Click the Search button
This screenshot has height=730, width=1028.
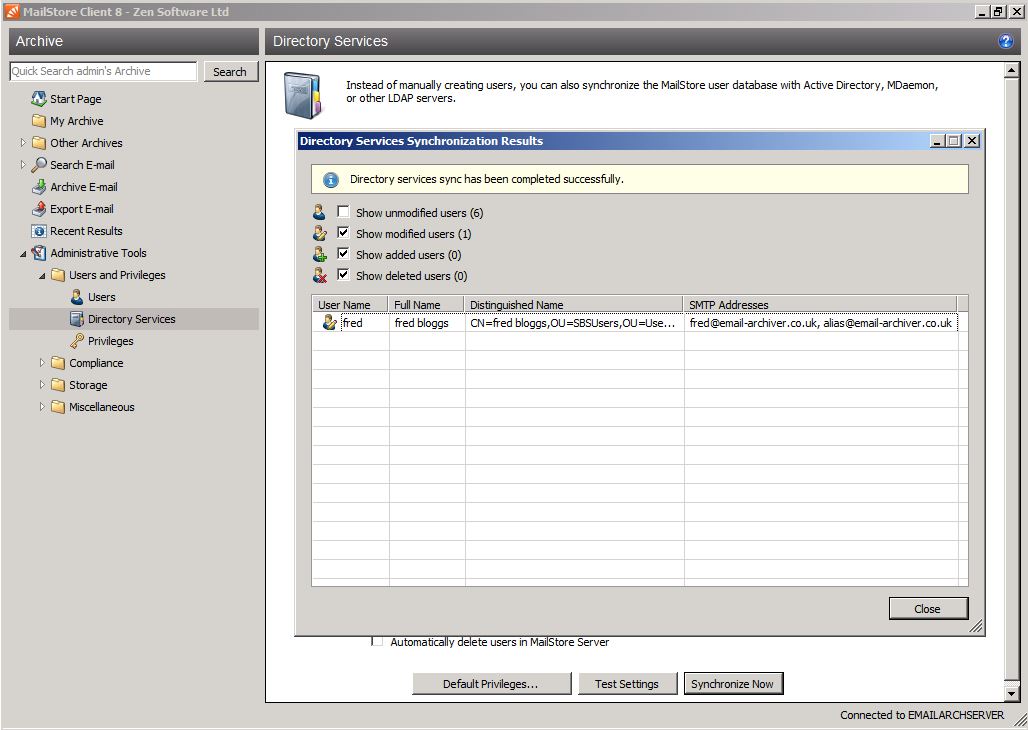pos(229,71)
